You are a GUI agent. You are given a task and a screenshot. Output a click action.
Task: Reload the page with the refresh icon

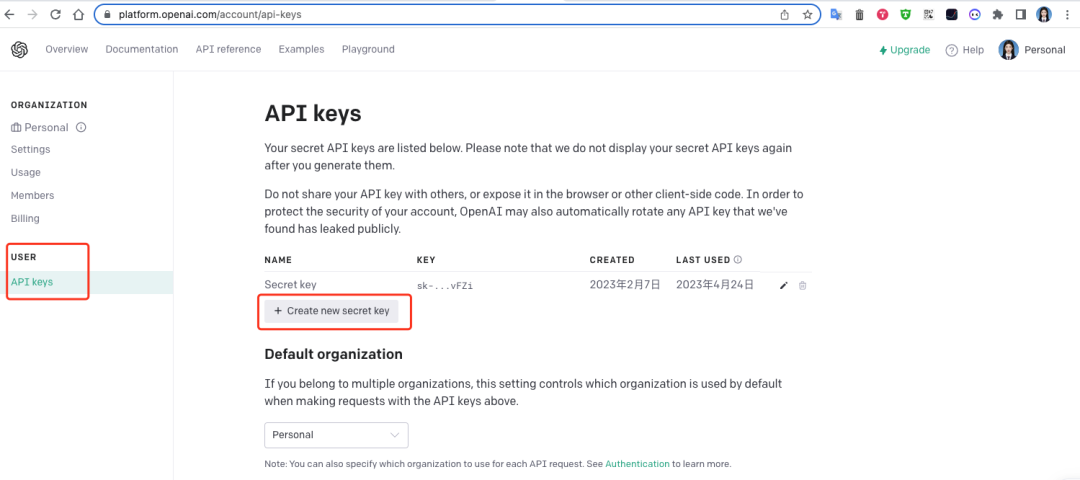[x=55, y=15]
